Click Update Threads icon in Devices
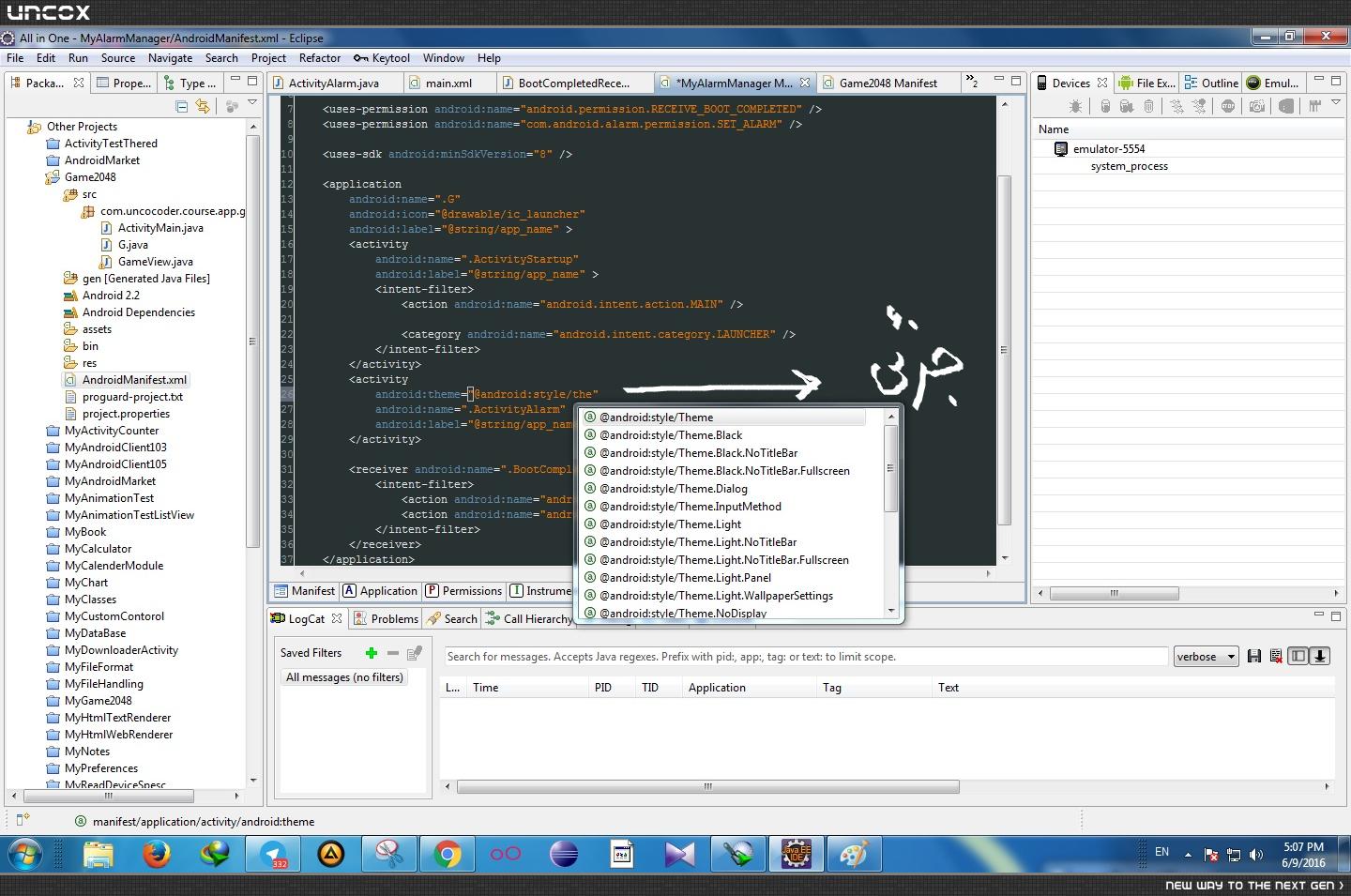 point(1176,106)
